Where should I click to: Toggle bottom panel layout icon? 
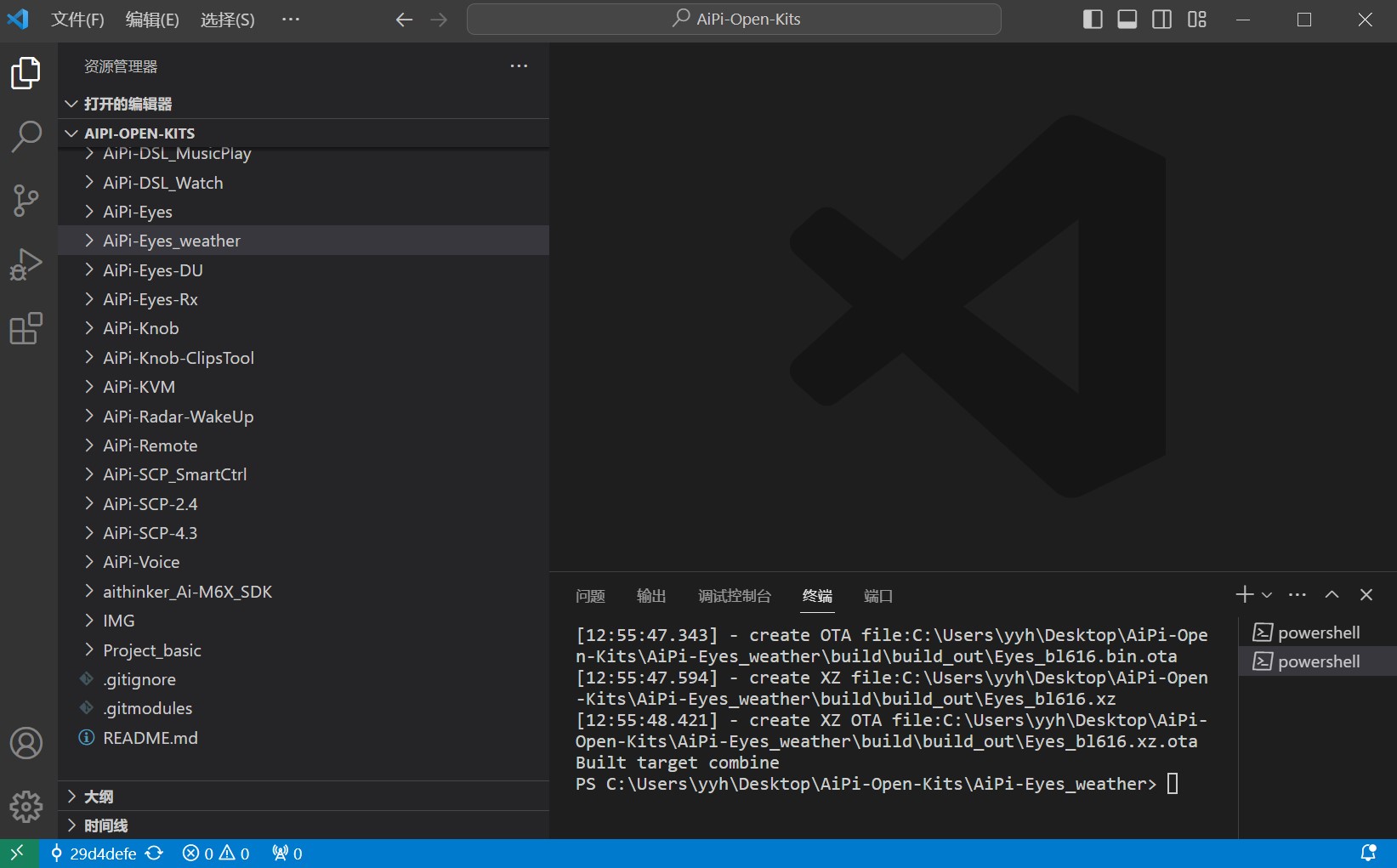coord(1127,20)
